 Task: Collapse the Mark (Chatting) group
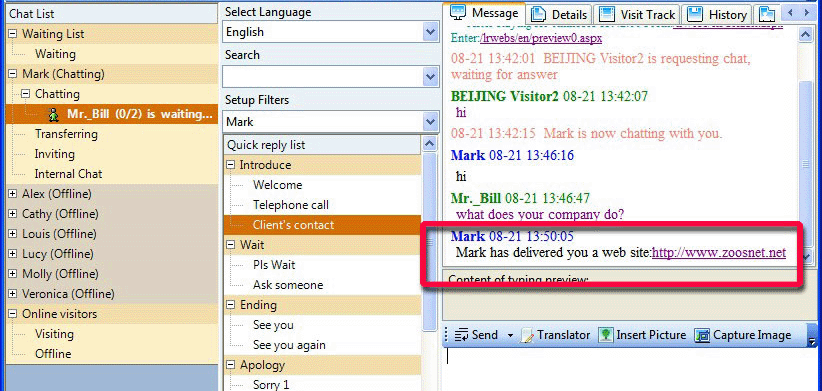pyautogui.click(x=13, y=74)
